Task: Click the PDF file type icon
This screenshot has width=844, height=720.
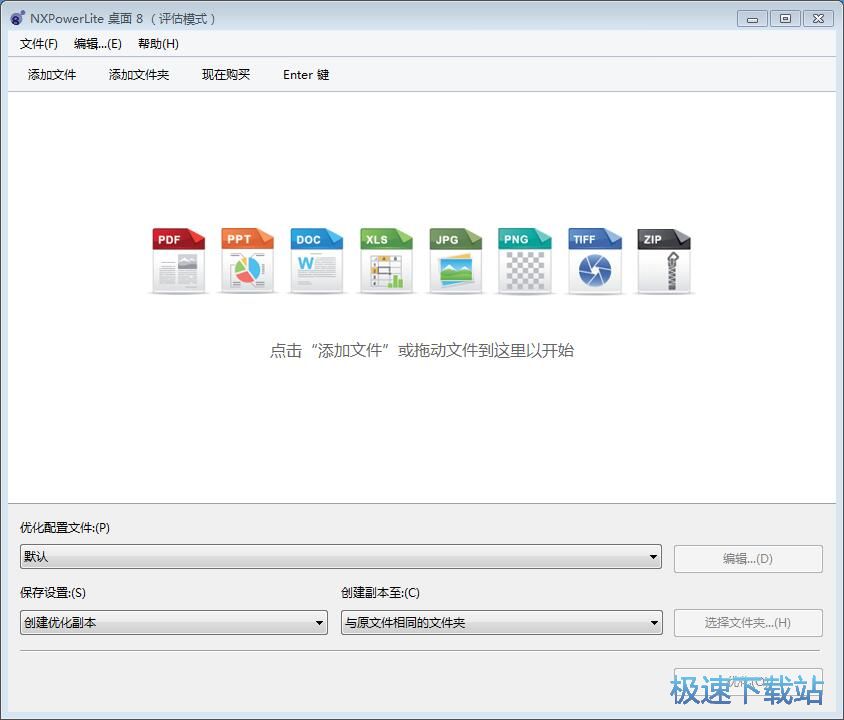Action: point(178,260)
